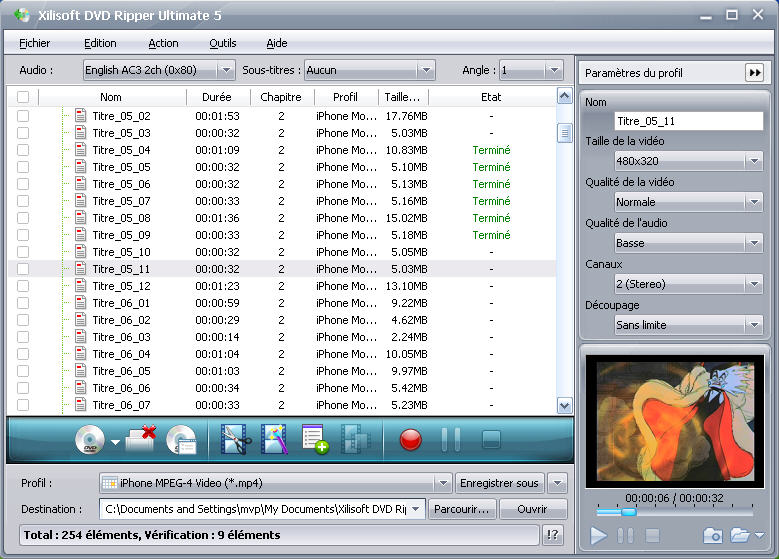Open the Edition menu
779x559 pixels.
point(100,43)
